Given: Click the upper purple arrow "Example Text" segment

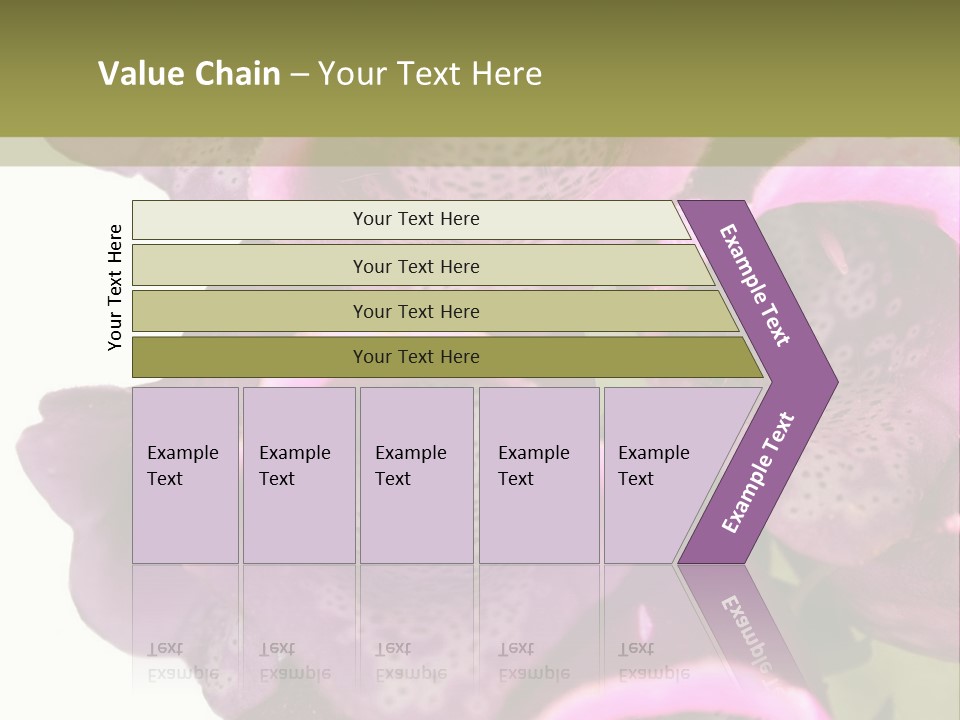Looking at the screenshot, I should pyautogui.click(x=757, y=285).
